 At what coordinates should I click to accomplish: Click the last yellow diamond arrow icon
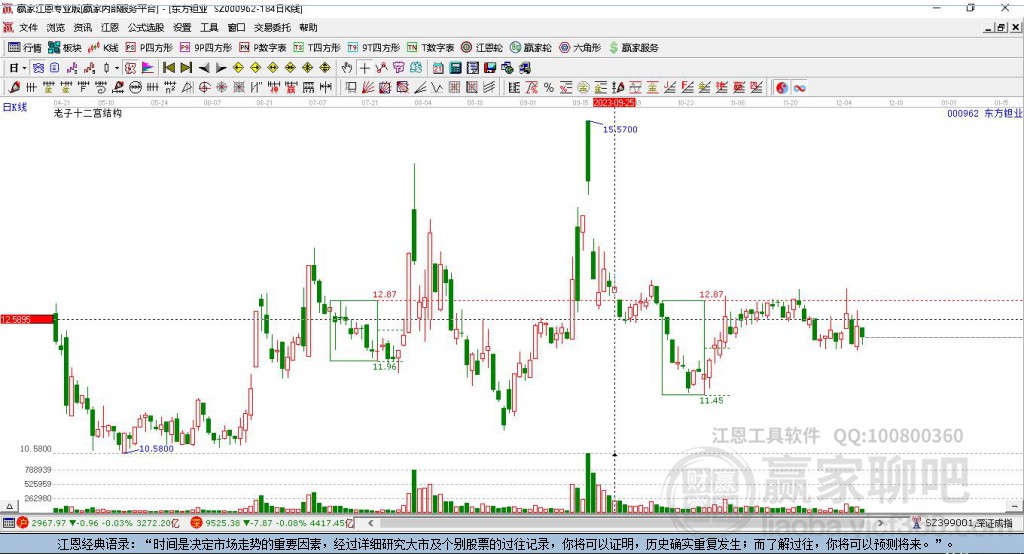coord(325,68)
